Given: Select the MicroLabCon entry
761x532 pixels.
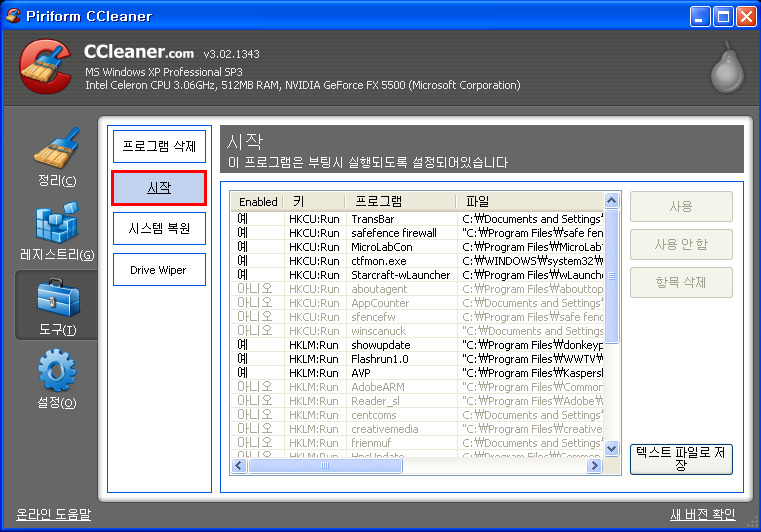Looking at the screenshot, I should click(417, 247).
